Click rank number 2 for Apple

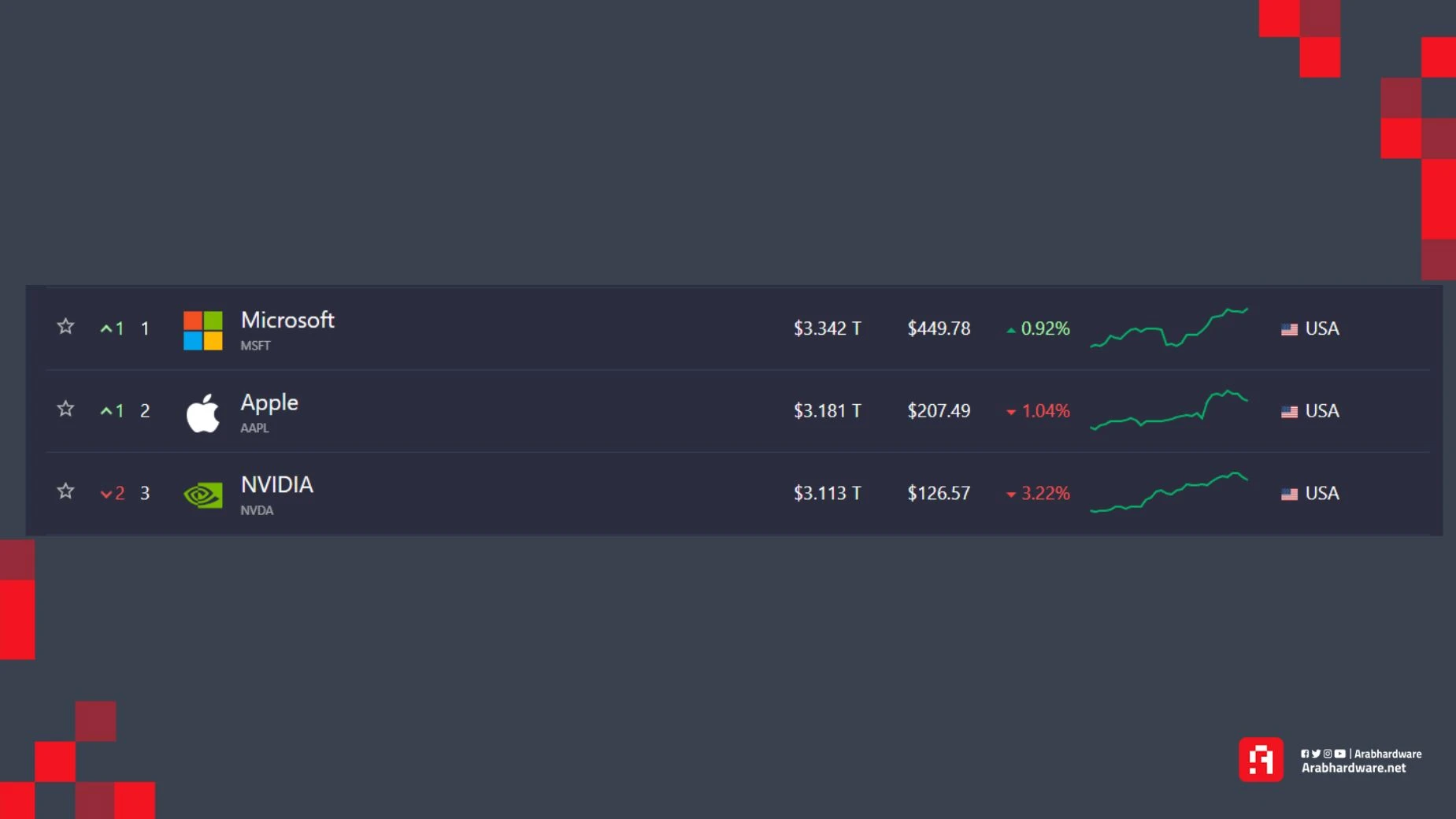[145, 411]
